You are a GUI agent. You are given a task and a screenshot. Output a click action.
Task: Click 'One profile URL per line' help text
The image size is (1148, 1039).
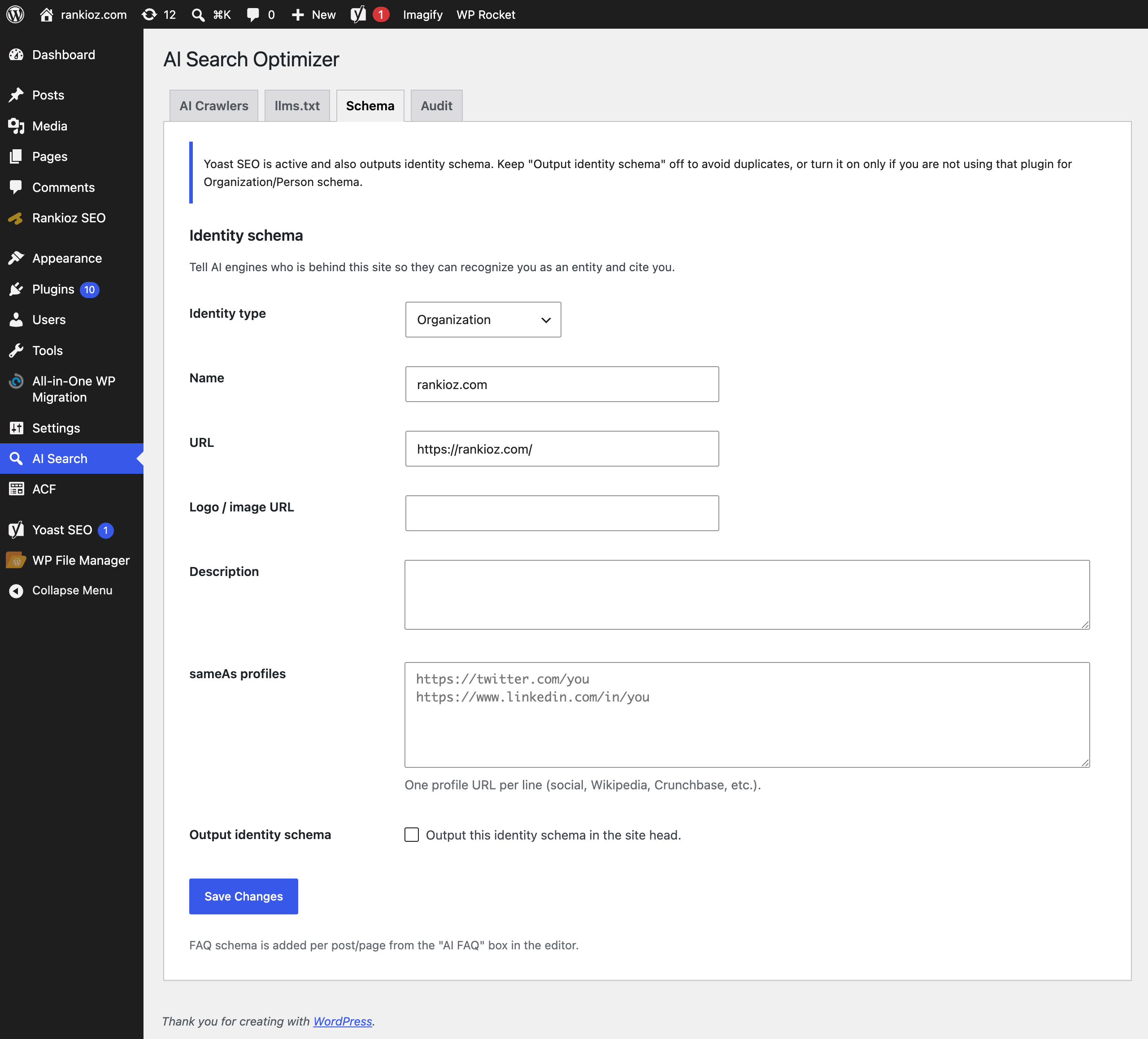coord(583,784)
